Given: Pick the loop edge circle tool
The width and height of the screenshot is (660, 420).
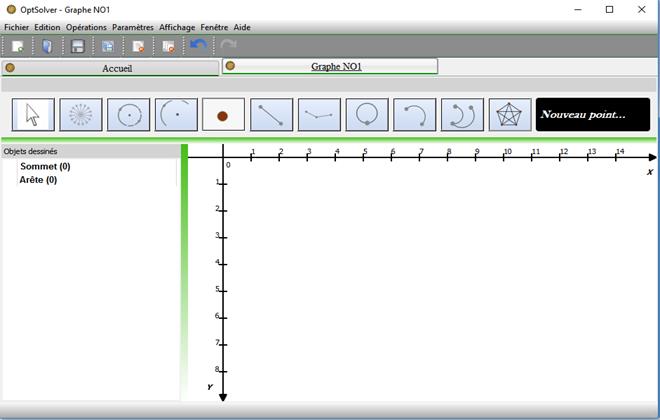Looking at the screenshot, I should coord(367,114).
